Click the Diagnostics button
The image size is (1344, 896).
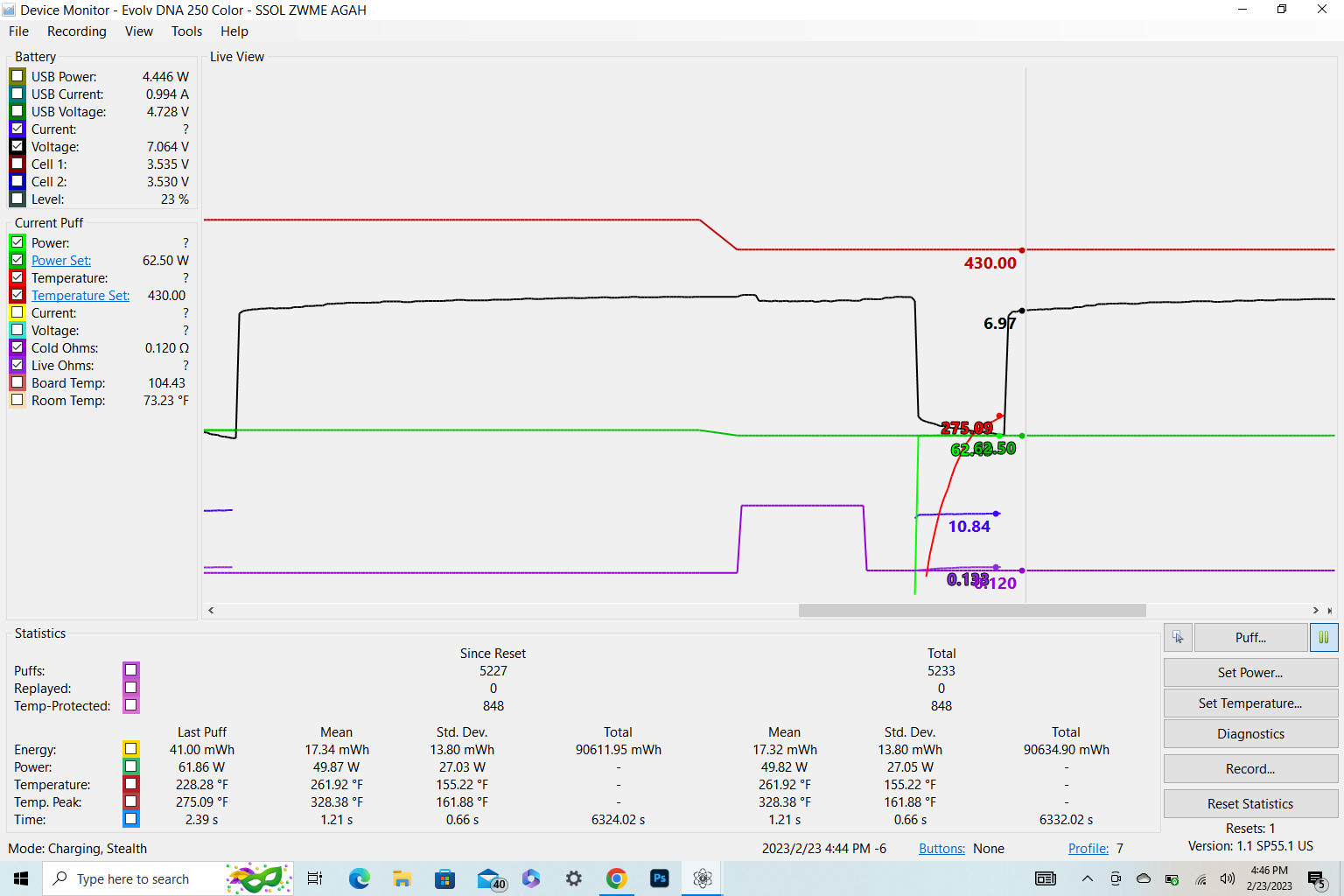(1249, 734)
